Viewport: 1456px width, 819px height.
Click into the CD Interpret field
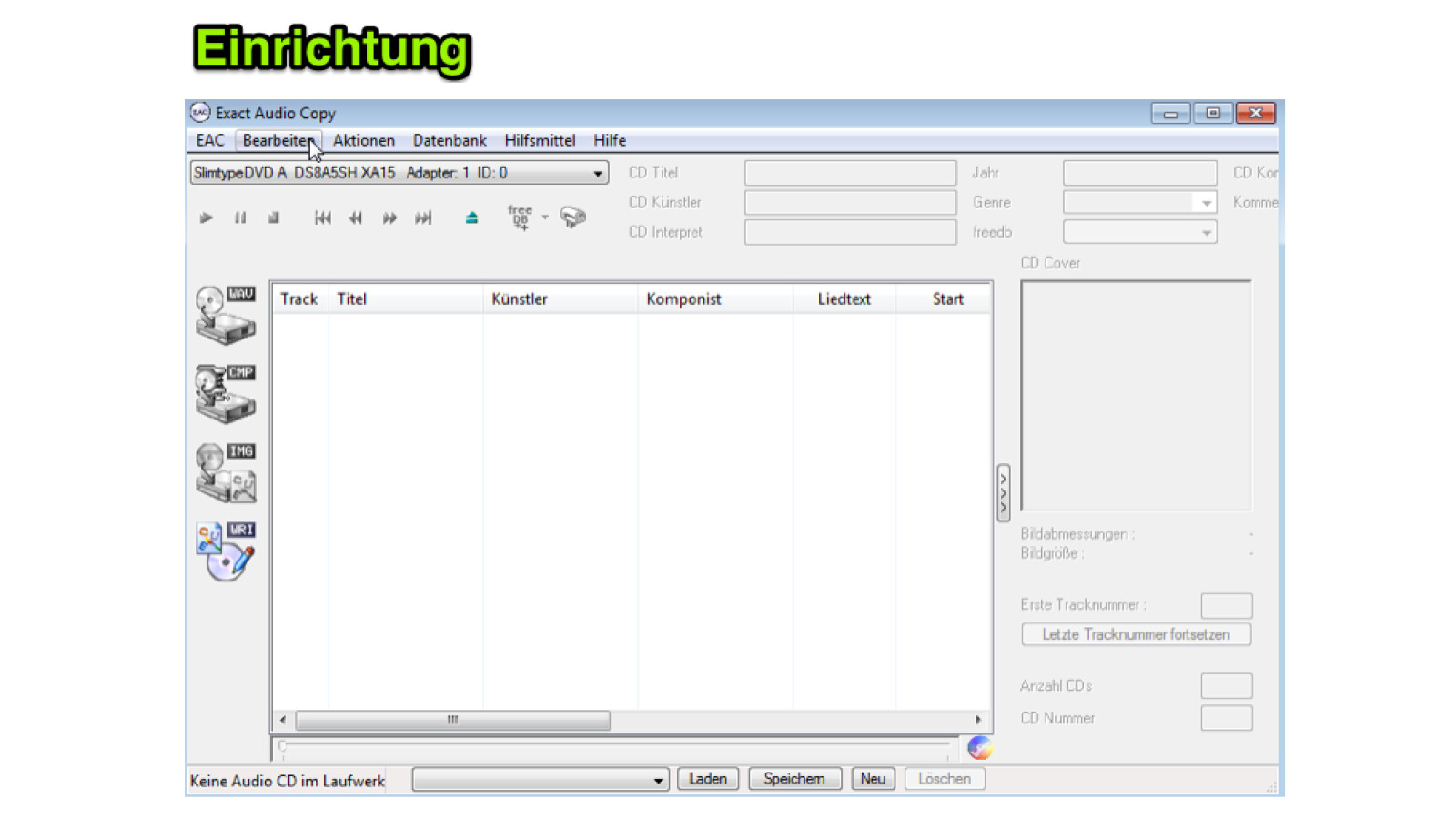click(850, 232)
